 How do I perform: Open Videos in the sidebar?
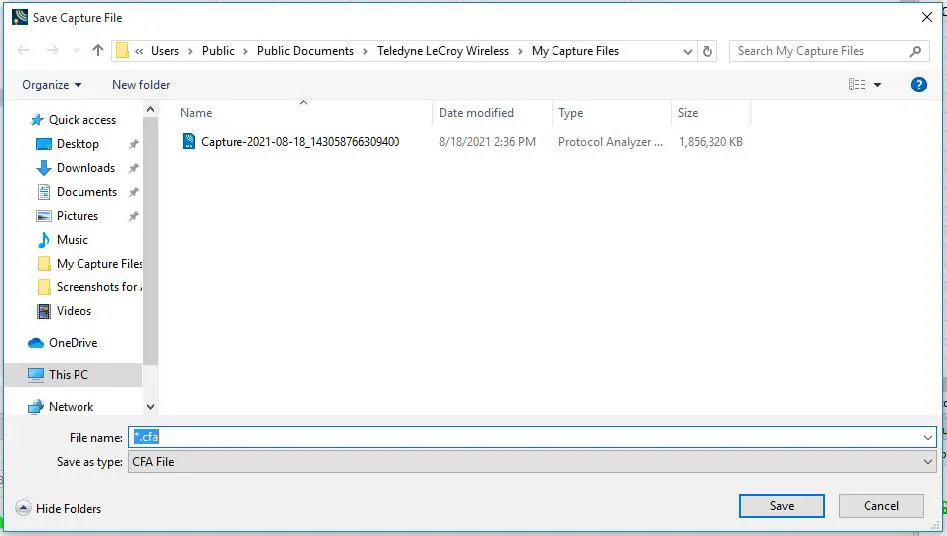coord(74,311)
